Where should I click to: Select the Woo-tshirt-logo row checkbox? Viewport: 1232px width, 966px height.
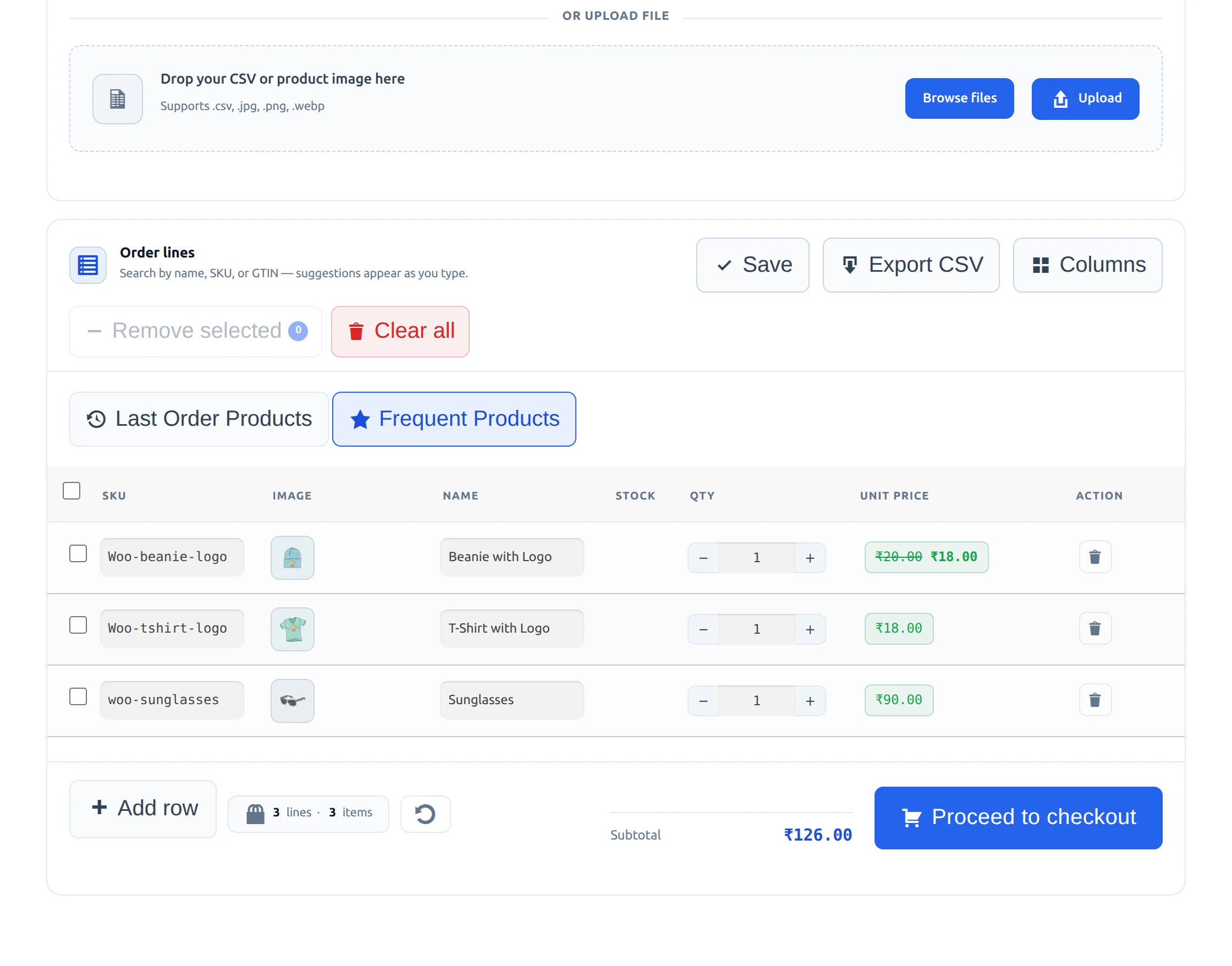[x=78, y=624]
